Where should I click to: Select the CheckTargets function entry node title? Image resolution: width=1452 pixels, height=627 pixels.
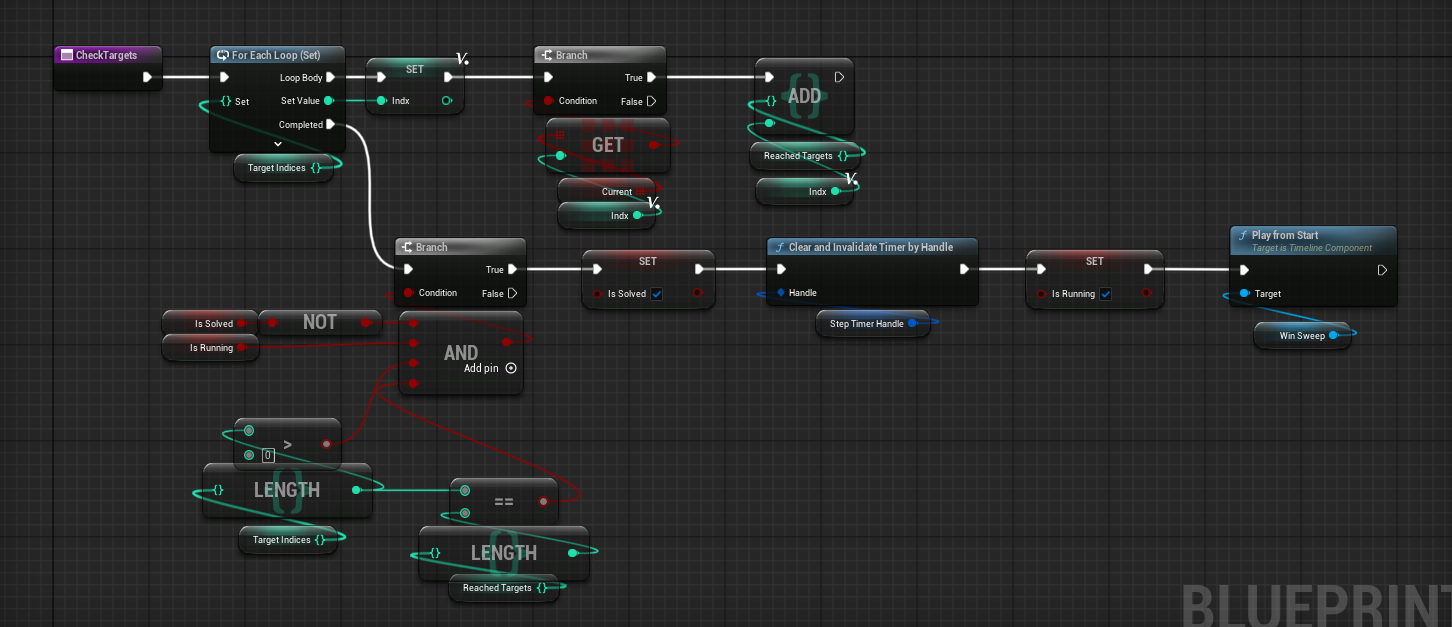[107, 55]
